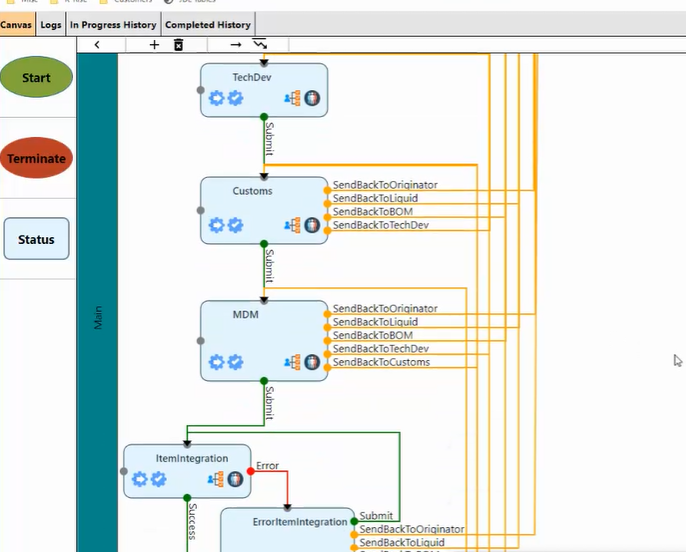This screenshot has width=686, height=552.
Task: Click the person avatar icon in Customs node
Action: pos(312,225)
